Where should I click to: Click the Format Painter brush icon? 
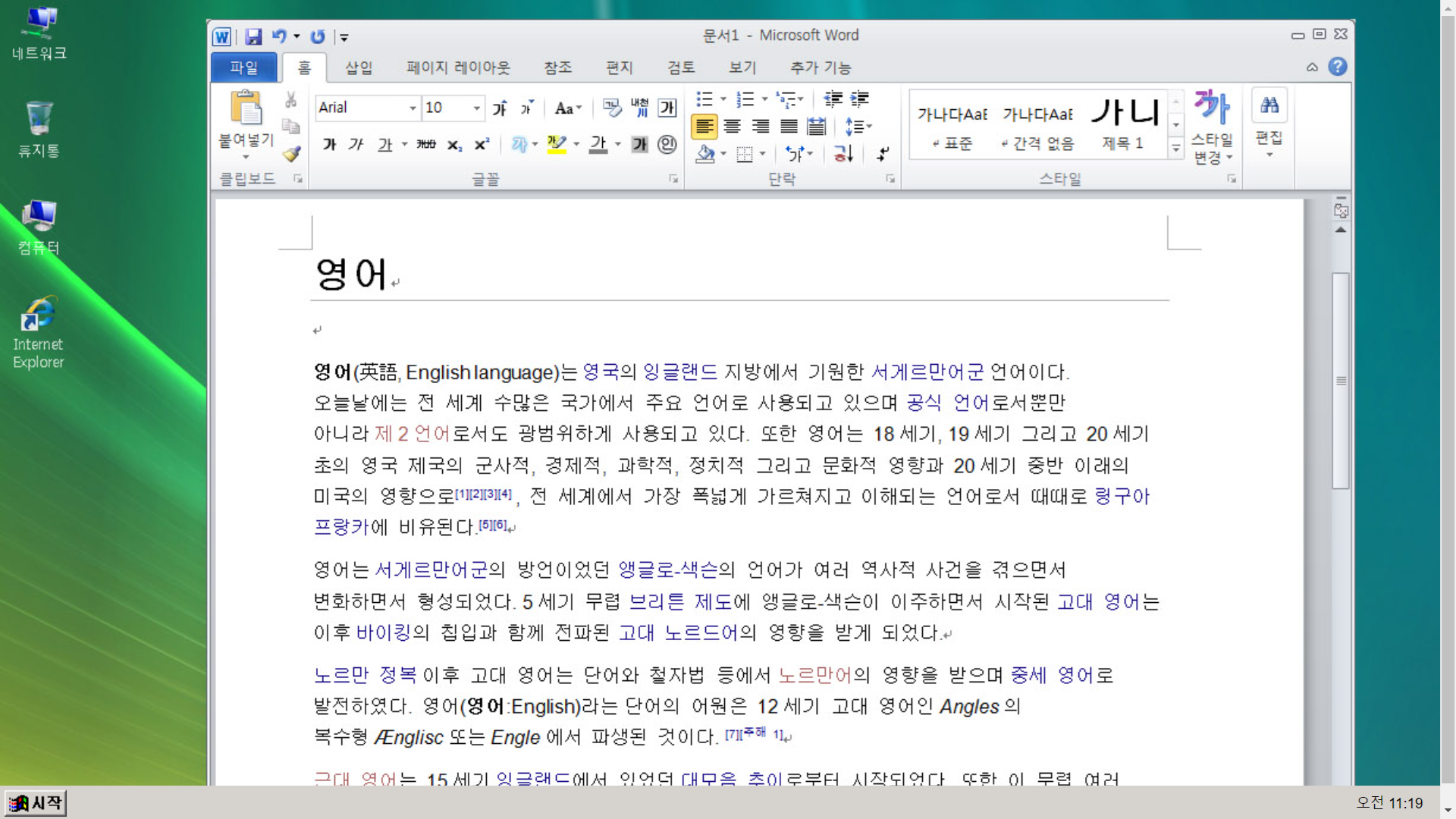click(x=292, y=154)
